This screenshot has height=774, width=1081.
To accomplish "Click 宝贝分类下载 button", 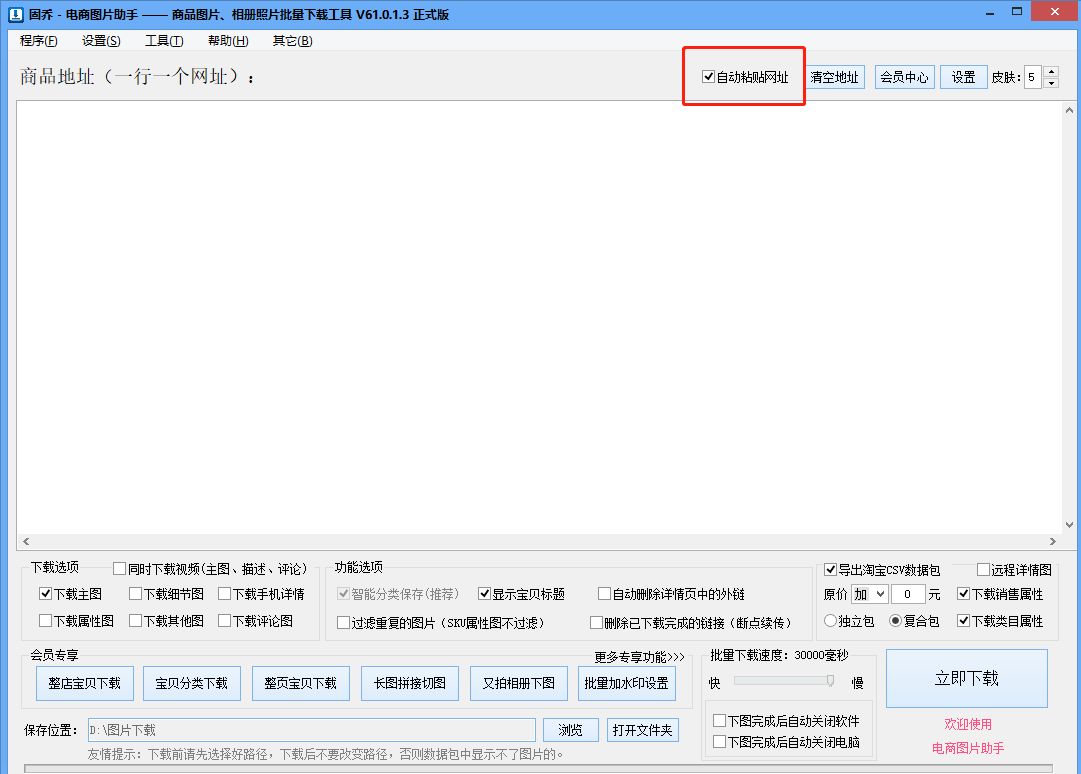I will 192,683.
